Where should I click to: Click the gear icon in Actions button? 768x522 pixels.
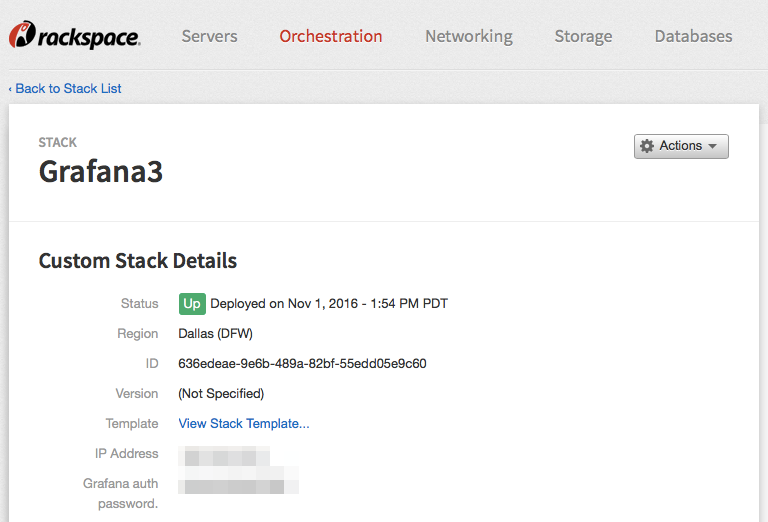[x=647, y=146]
